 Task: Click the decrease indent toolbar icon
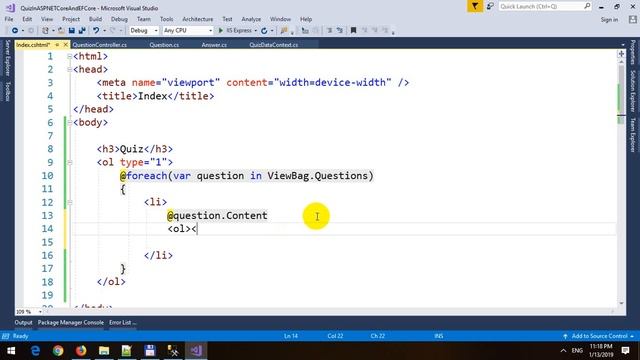click(329, 31)
